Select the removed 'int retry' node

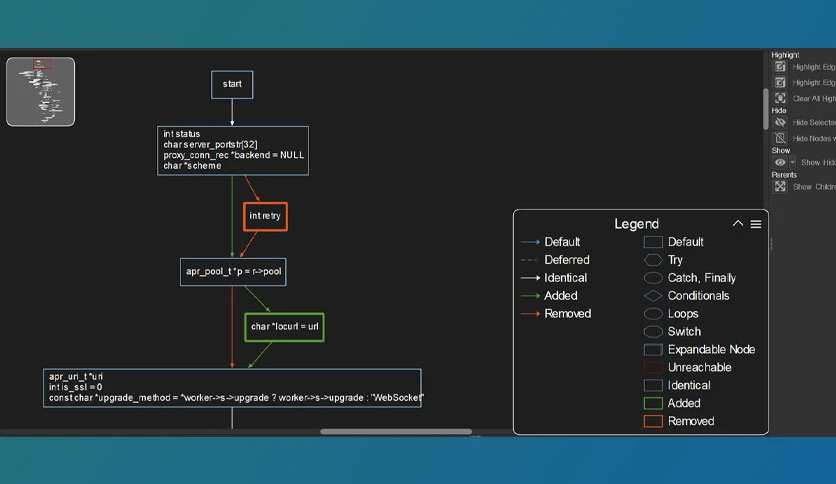[265, 216]
